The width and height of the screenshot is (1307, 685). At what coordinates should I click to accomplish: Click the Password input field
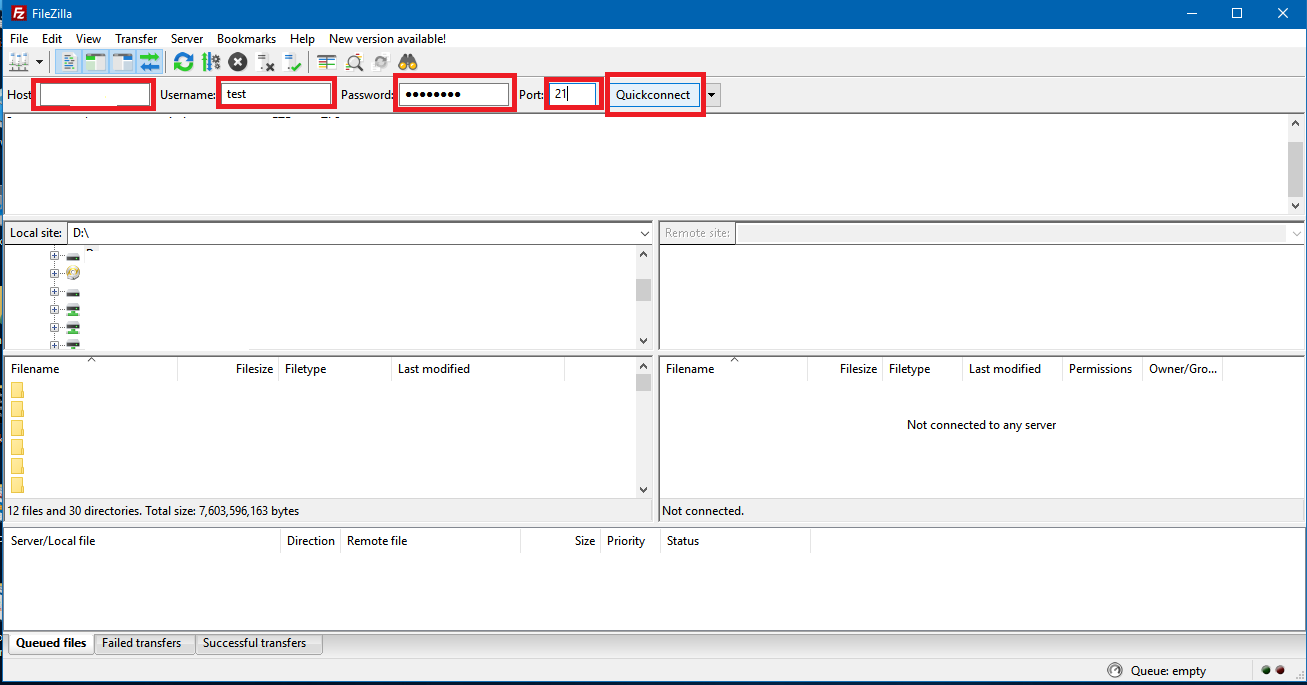click(x=454, y=95)
